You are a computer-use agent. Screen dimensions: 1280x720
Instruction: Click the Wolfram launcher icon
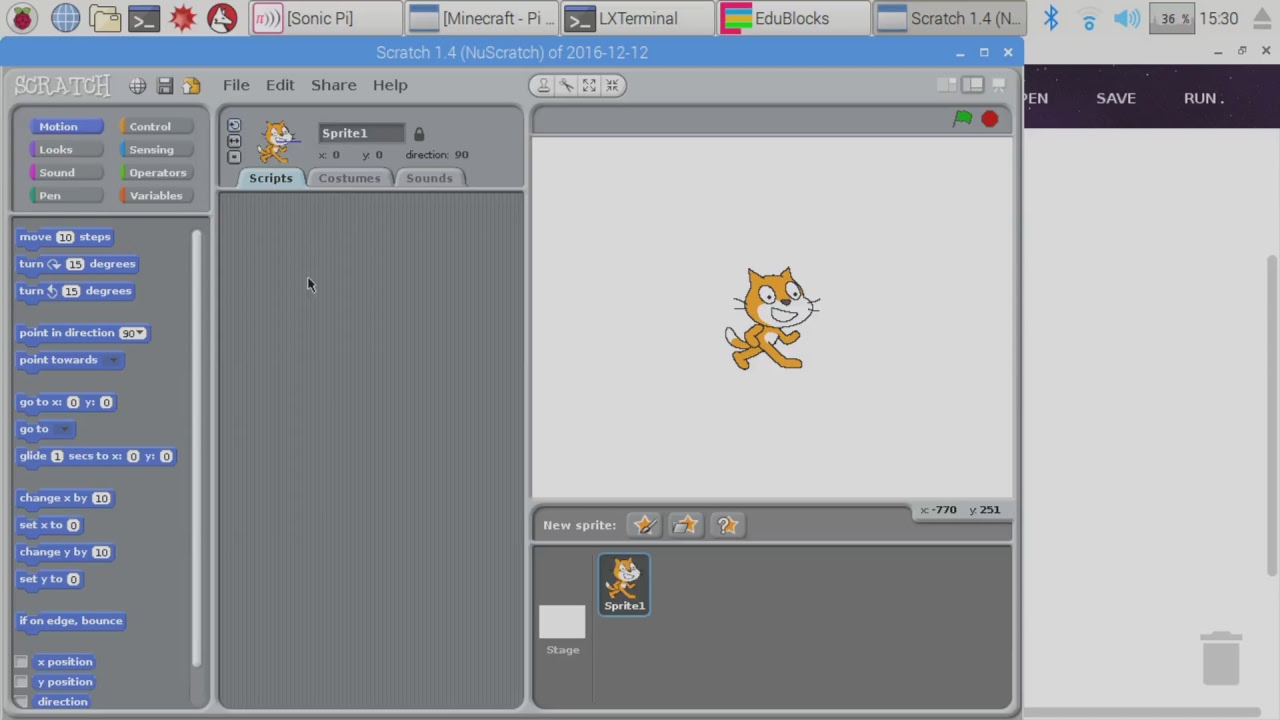click(222, 18)
